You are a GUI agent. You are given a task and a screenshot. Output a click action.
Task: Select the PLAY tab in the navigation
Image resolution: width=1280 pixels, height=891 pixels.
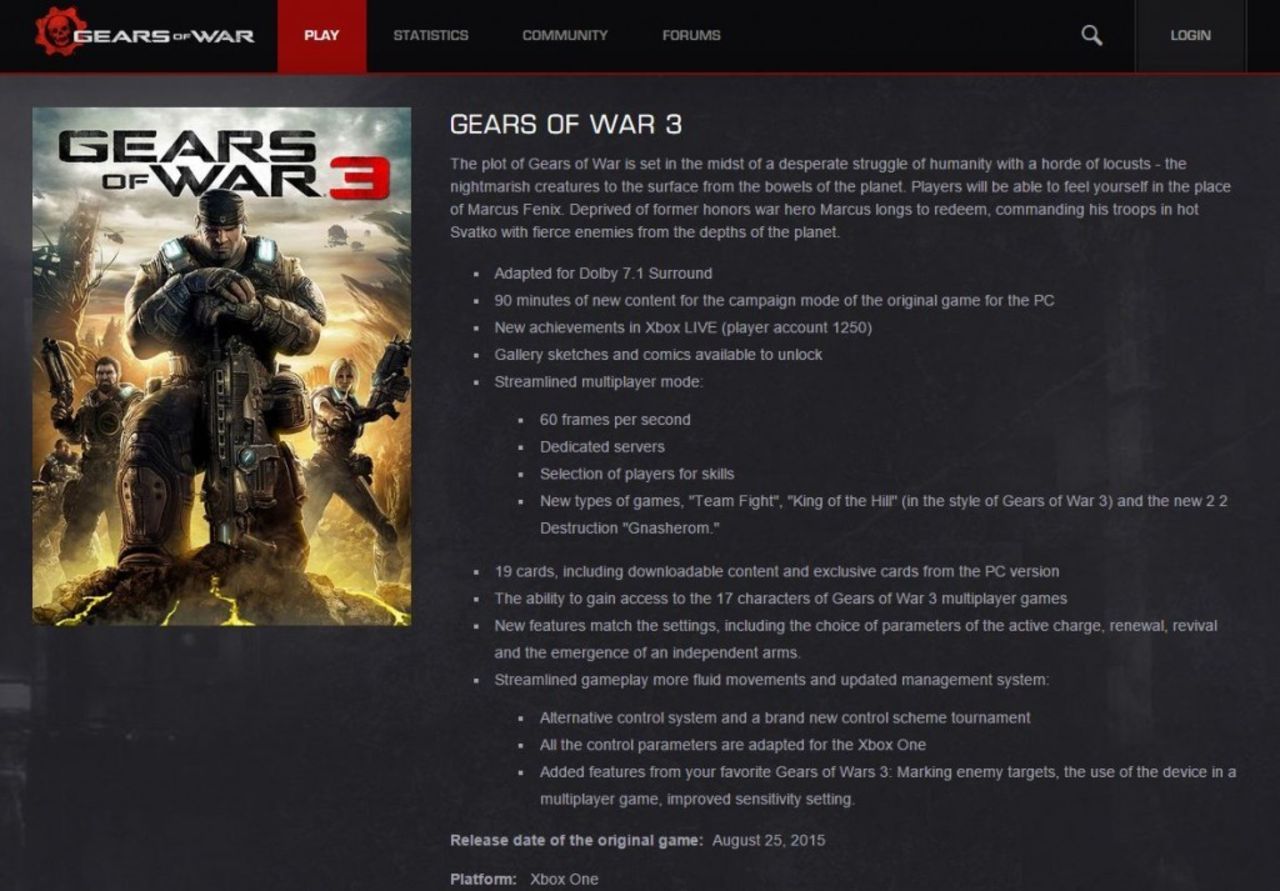tap(320, 34)
